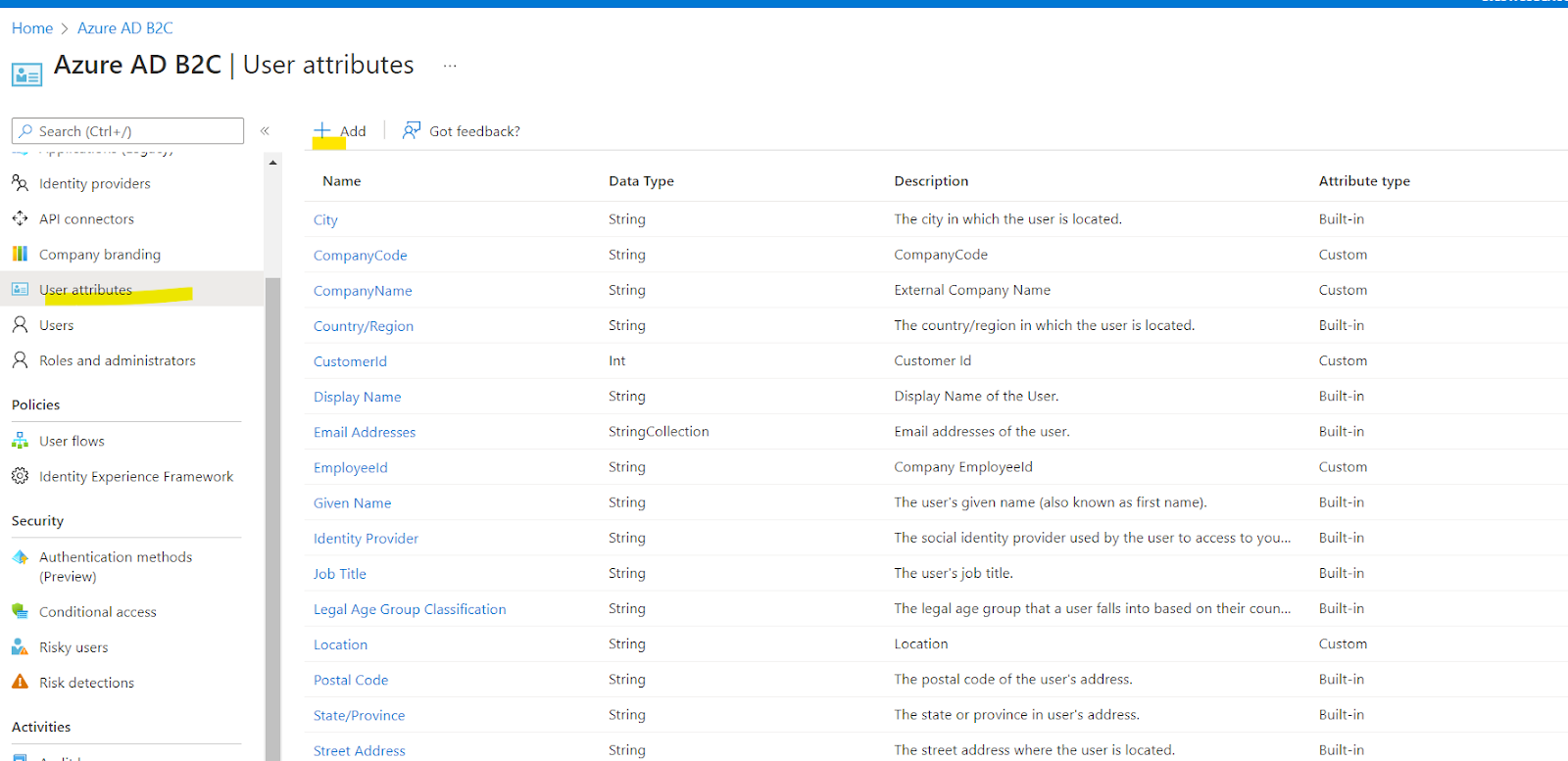Click the sidebar search field
The image size is (1568, 761).
pos(127,130)
